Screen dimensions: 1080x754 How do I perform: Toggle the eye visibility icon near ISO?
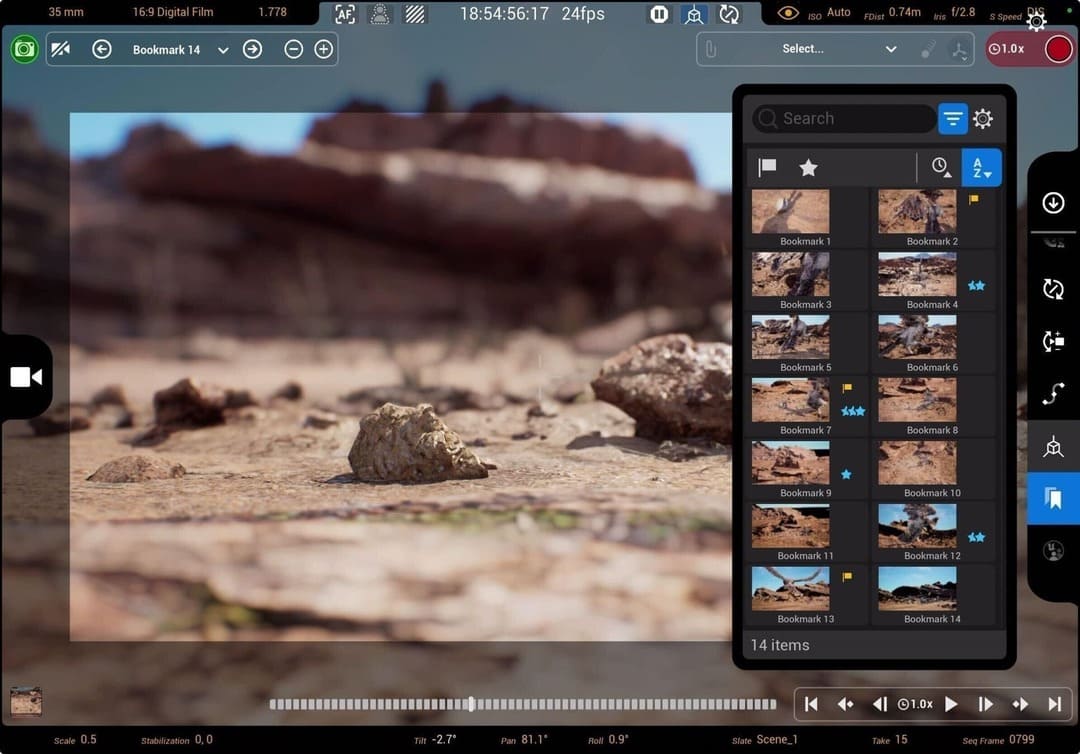(789, 13)
